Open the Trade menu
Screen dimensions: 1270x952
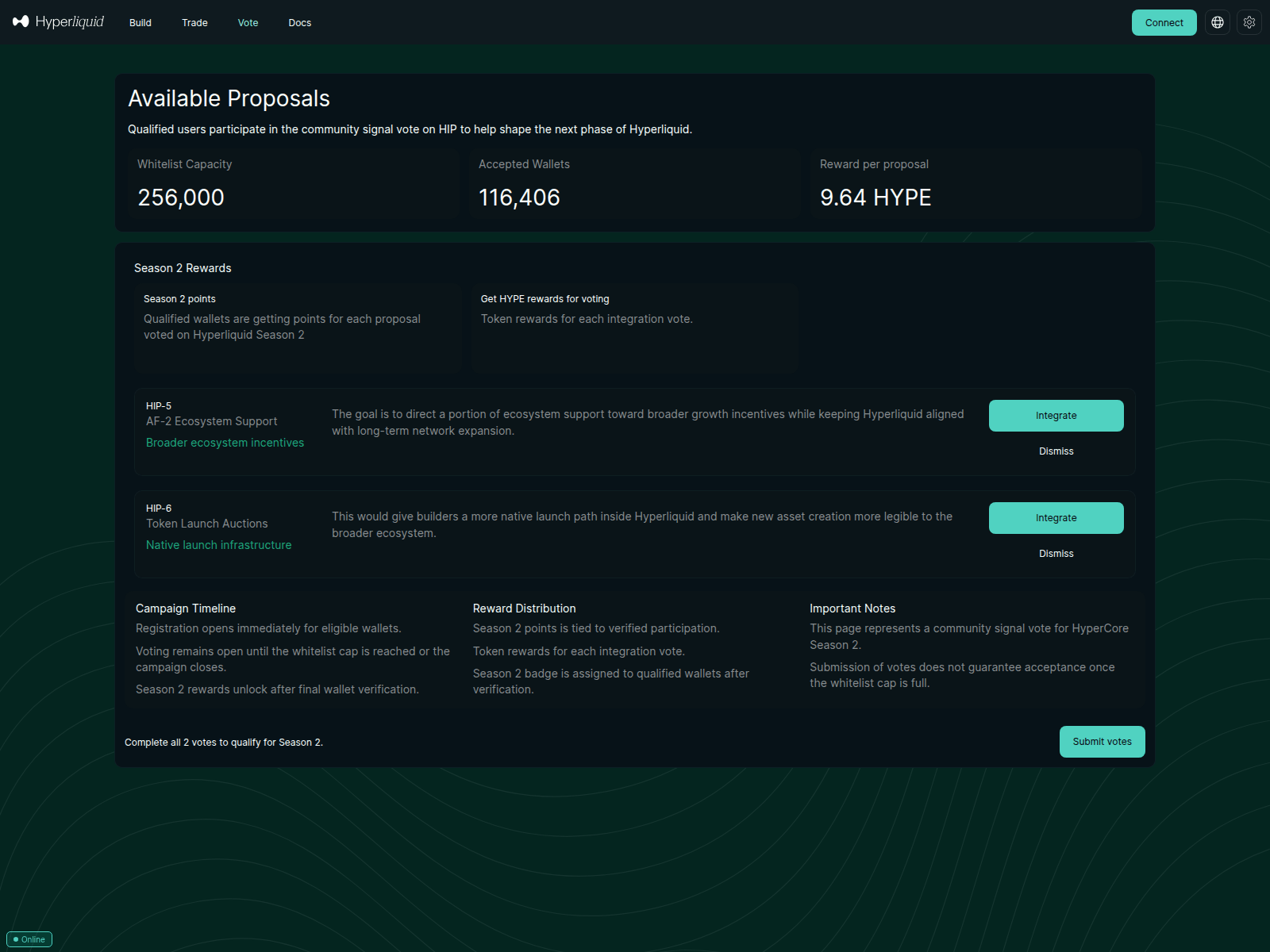194,23
